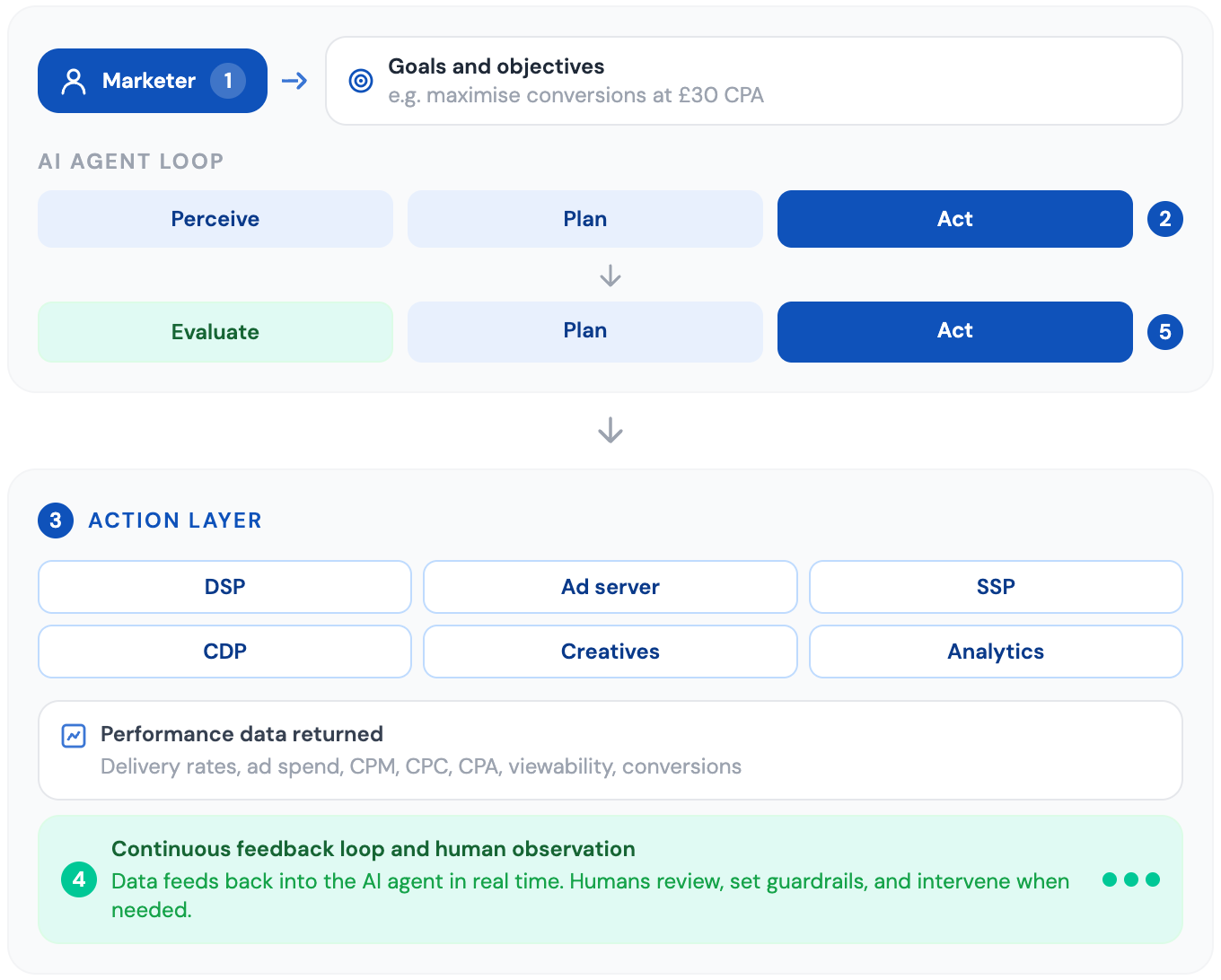Click the target icon beside Goals and objectives
This screenshot has width=1221, height=980.
(x=361, y=81)
